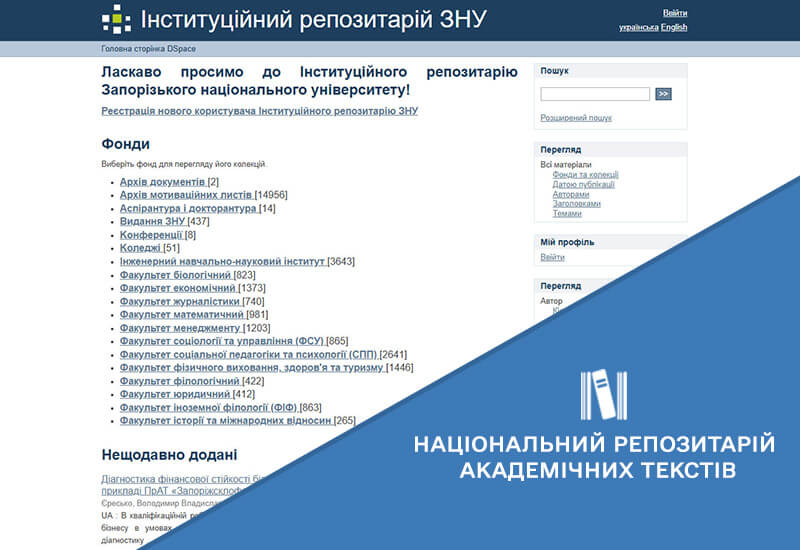Click the Інституційний репозитарій ЗНУ title
Image resolution: width=800 pixels, height=550 pixels.
pos(313,19)
